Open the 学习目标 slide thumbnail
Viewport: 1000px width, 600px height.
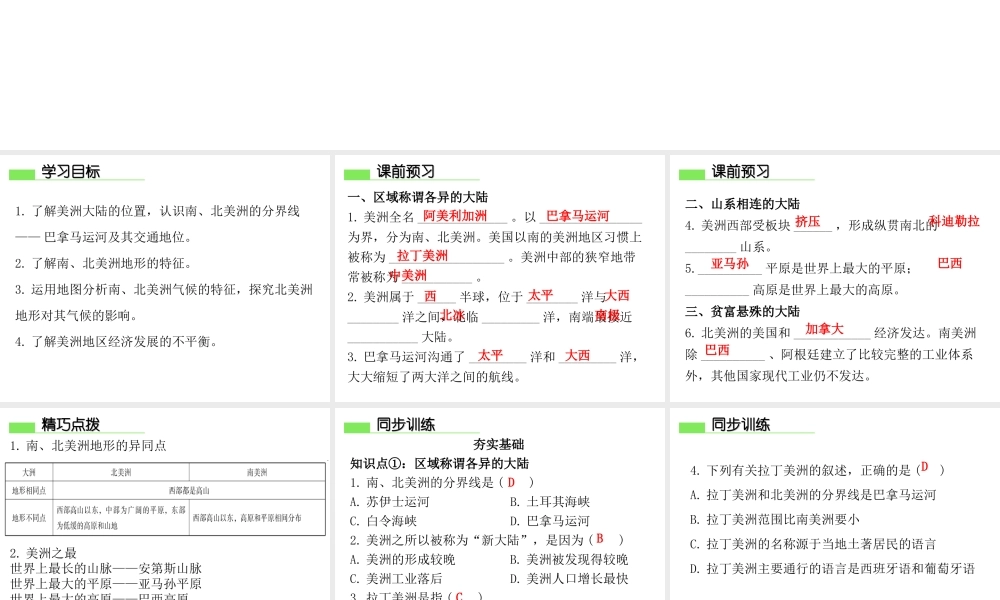(165, 278)
